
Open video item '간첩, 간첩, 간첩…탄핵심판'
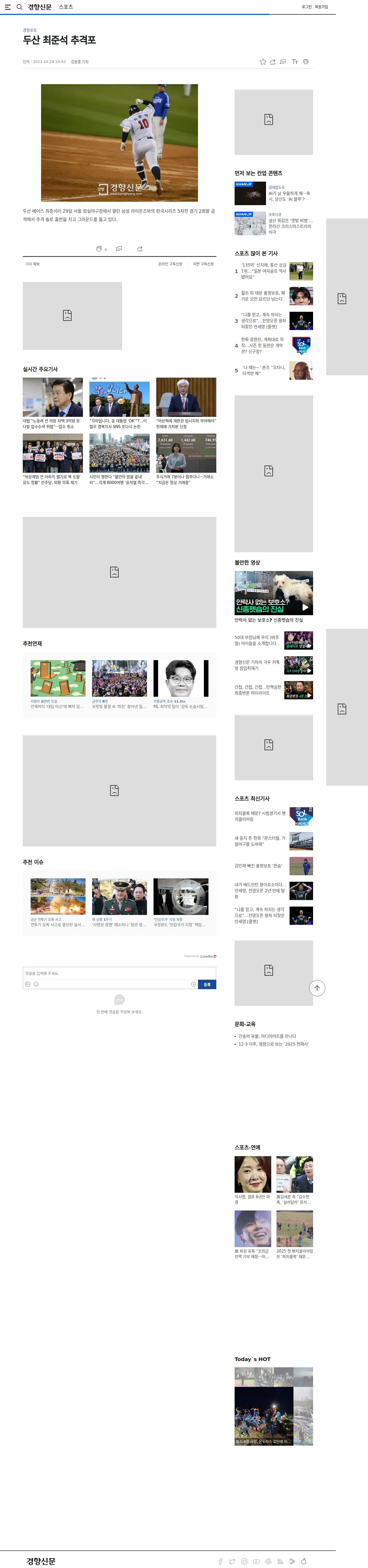[x=274, y=690]
